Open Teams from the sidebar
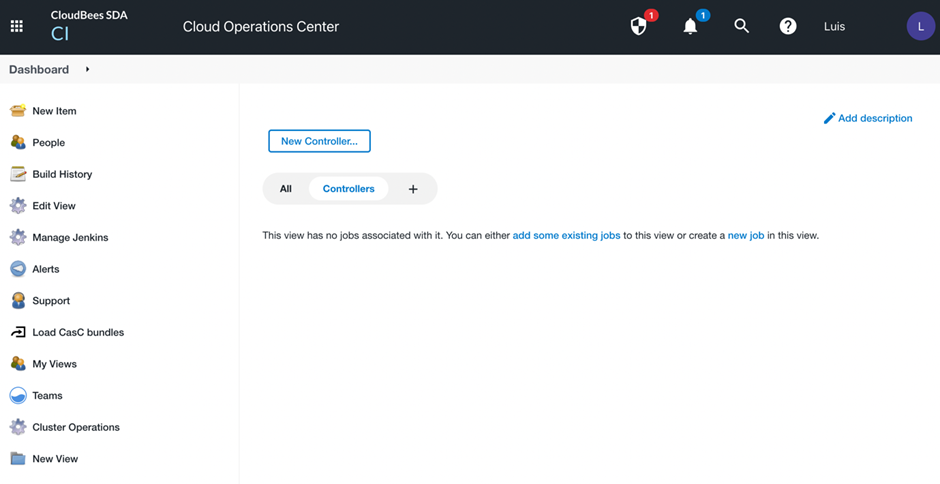 47,395
